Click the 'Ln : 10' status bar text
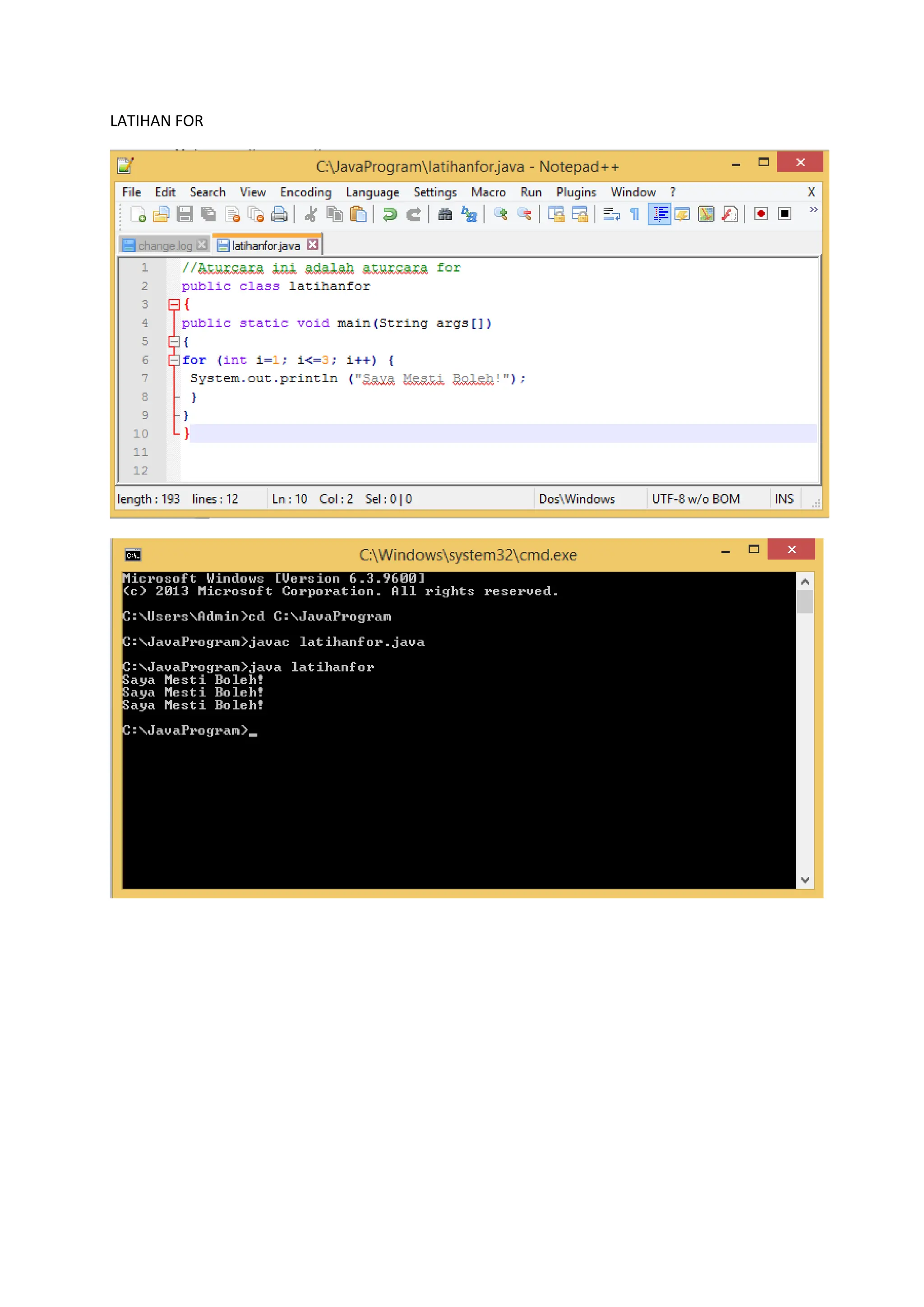The image size is (924, 1307). 290,499
